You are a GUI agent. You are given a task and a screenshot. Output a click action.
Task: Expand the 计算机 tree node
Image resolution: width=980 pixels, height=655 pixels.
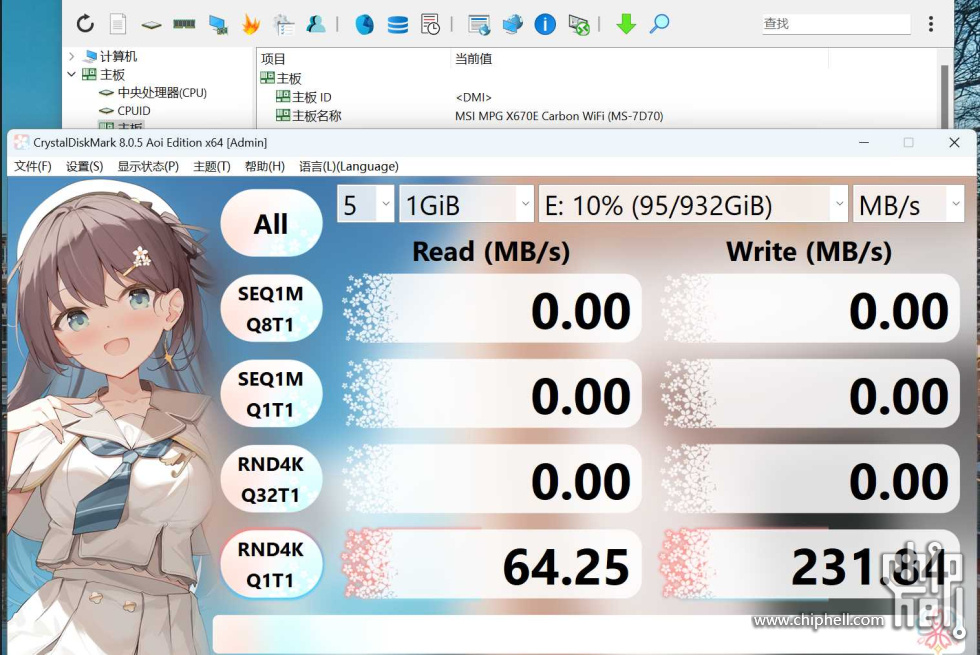(x=71, y=56)
